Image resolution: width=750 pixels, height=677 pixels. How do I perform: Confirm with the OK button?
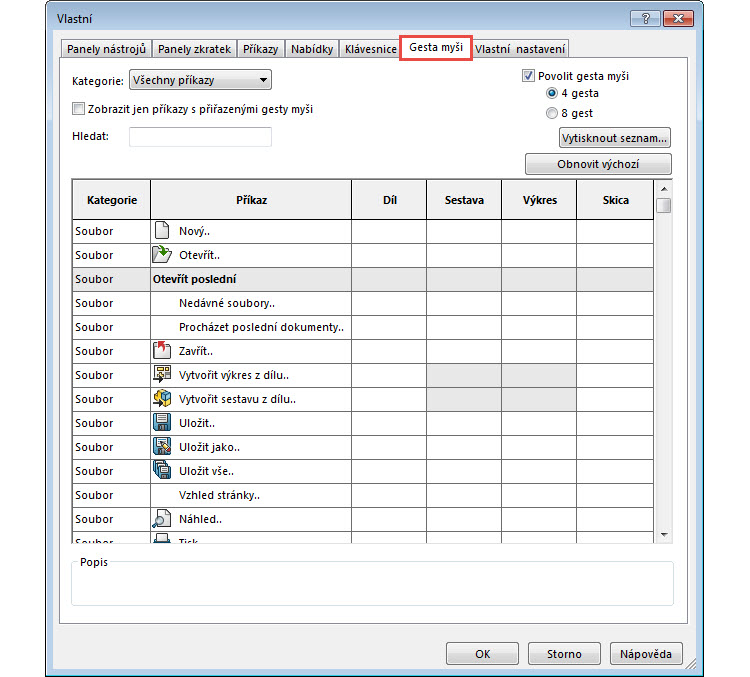pyautogui.click(x=482, y=654)
